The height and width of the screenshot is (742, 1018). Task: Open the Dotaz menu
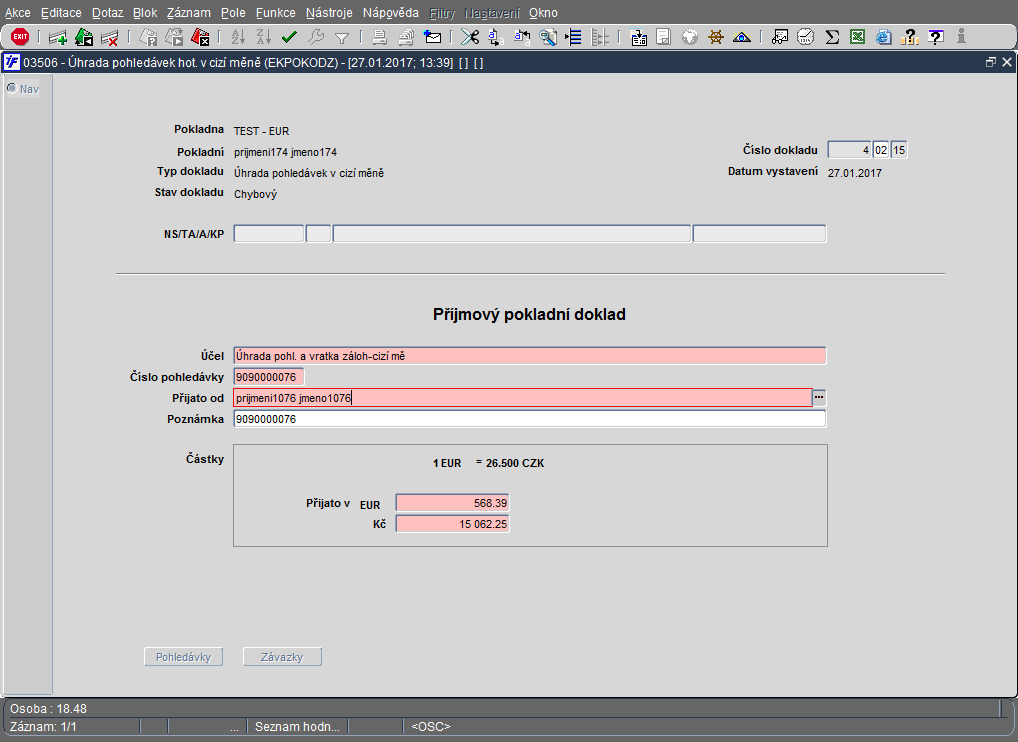107,13
